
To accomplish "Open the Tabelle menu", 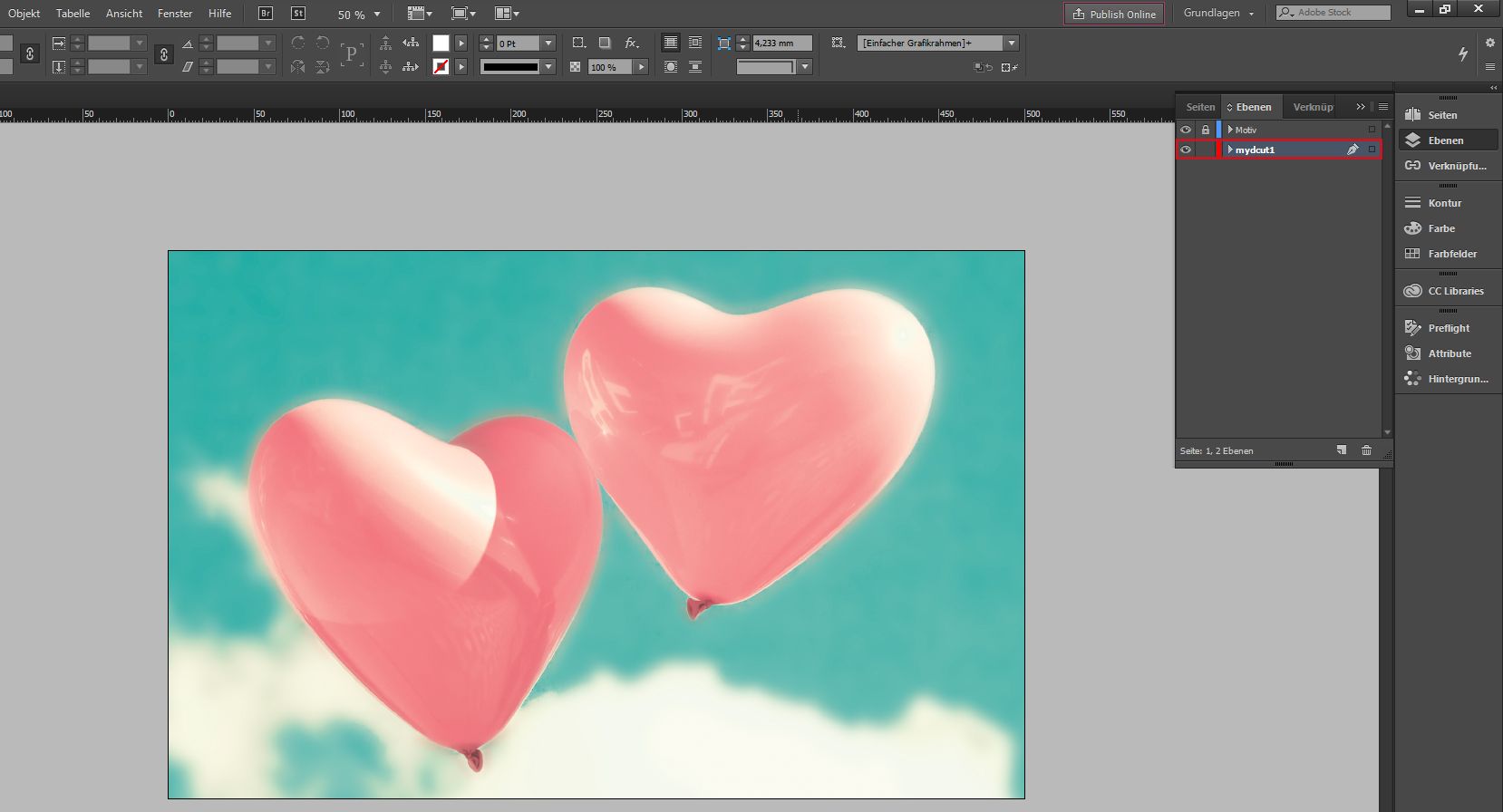I will 73,14.
